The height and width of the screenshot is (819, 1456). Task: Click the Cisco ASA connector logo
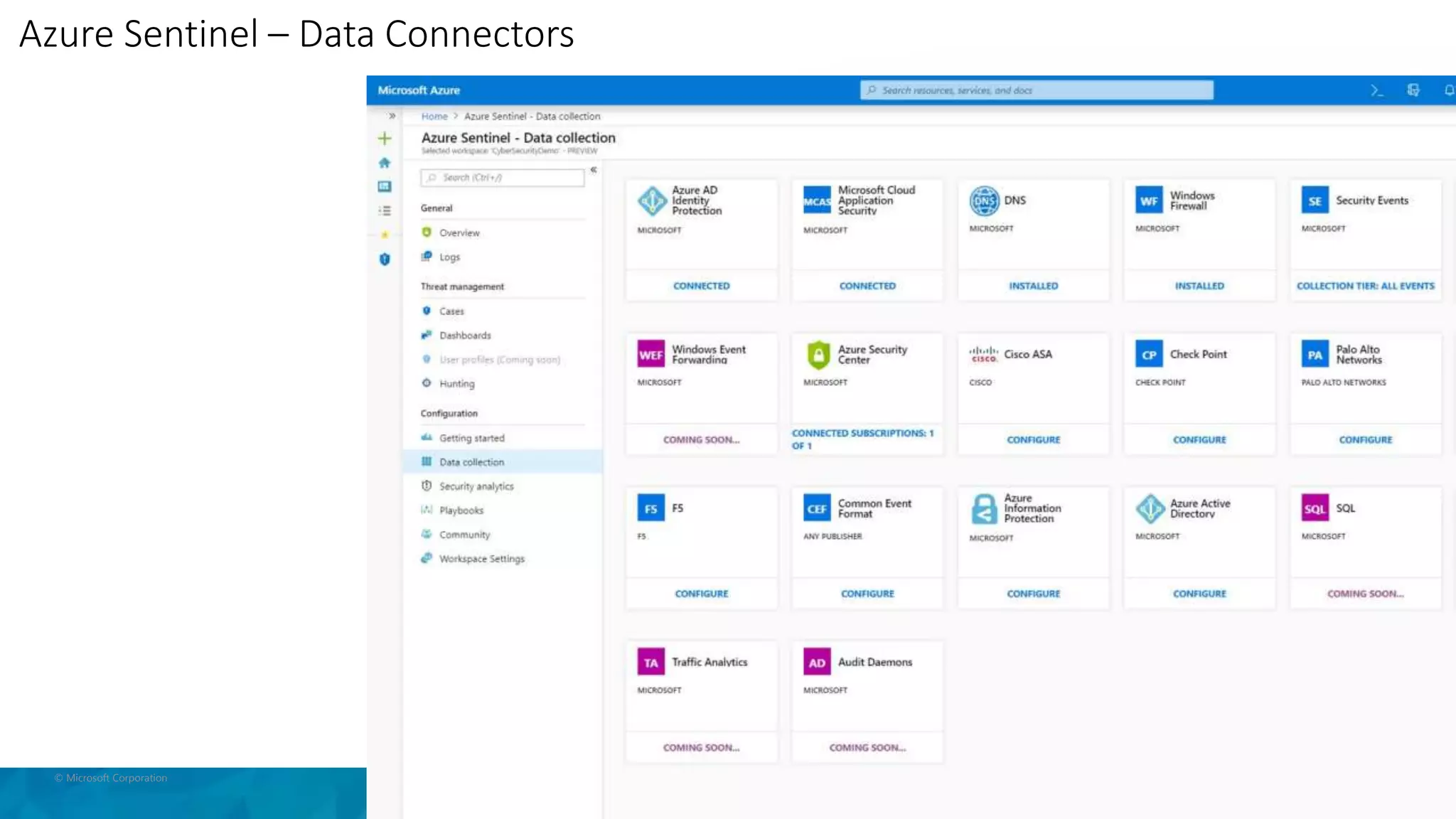tap(984, 354)
